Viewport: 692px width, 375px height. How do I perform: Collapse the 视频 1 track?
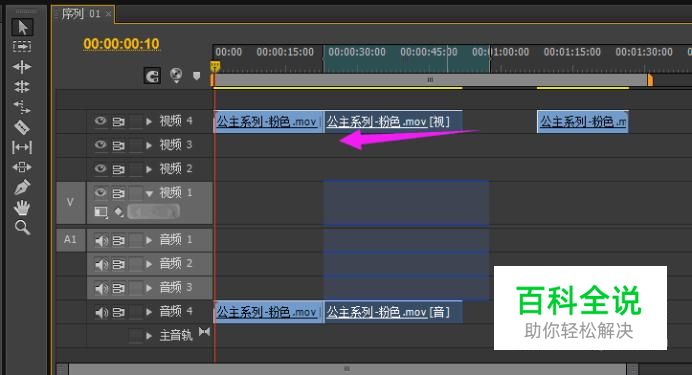tap(149, 193)
